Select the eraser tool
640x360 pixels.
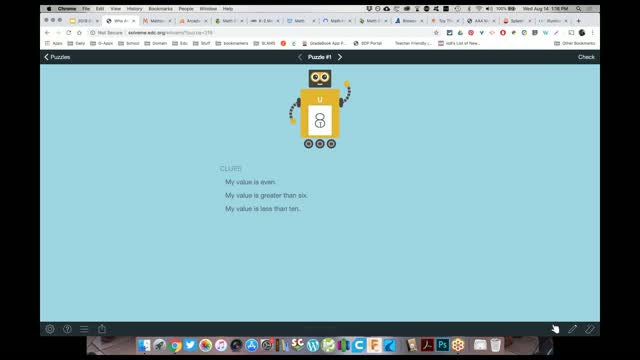(x=590, y=329)
